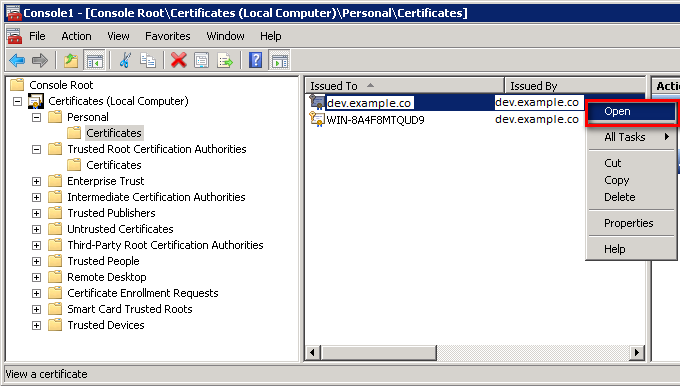
Task: Click the Trusted Devices folder icon
Action: click(55, 324)
